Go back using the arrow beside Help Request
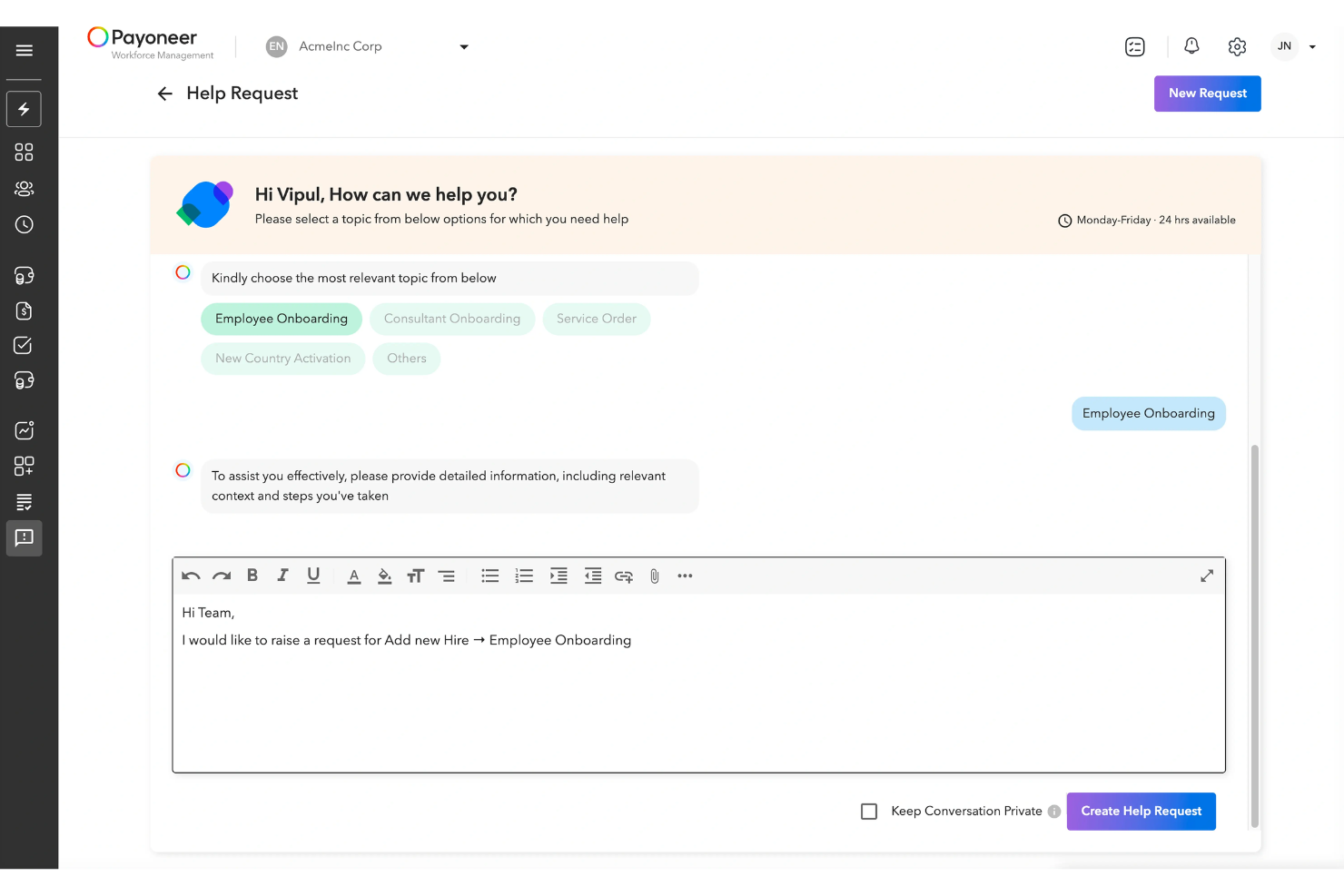This screenshot has width=1344, height=896. (164, 94)
